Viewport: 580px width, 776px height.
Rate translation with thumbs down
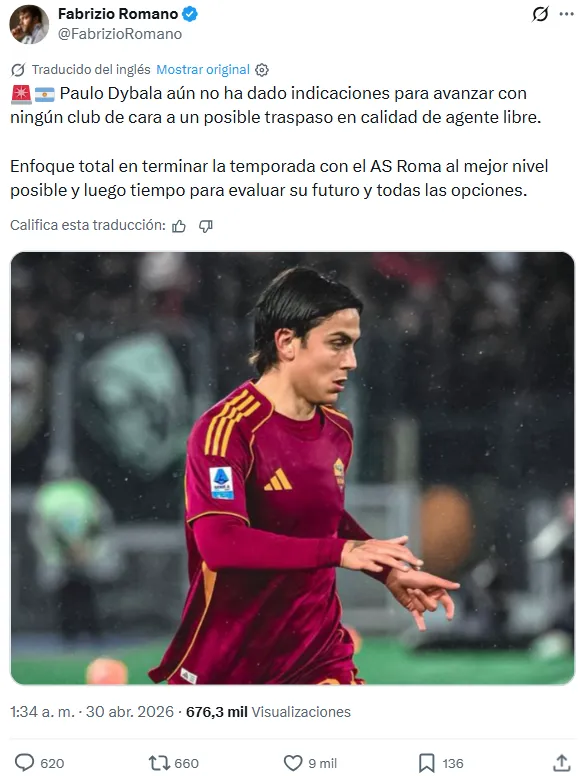click(205, 226)
